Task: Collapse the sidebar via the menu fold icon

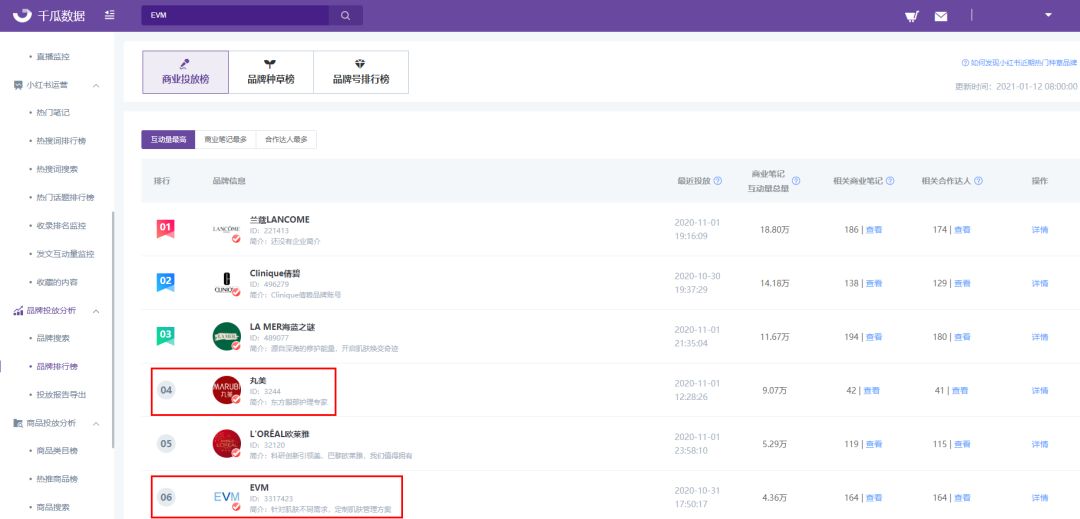Action: 110,15
